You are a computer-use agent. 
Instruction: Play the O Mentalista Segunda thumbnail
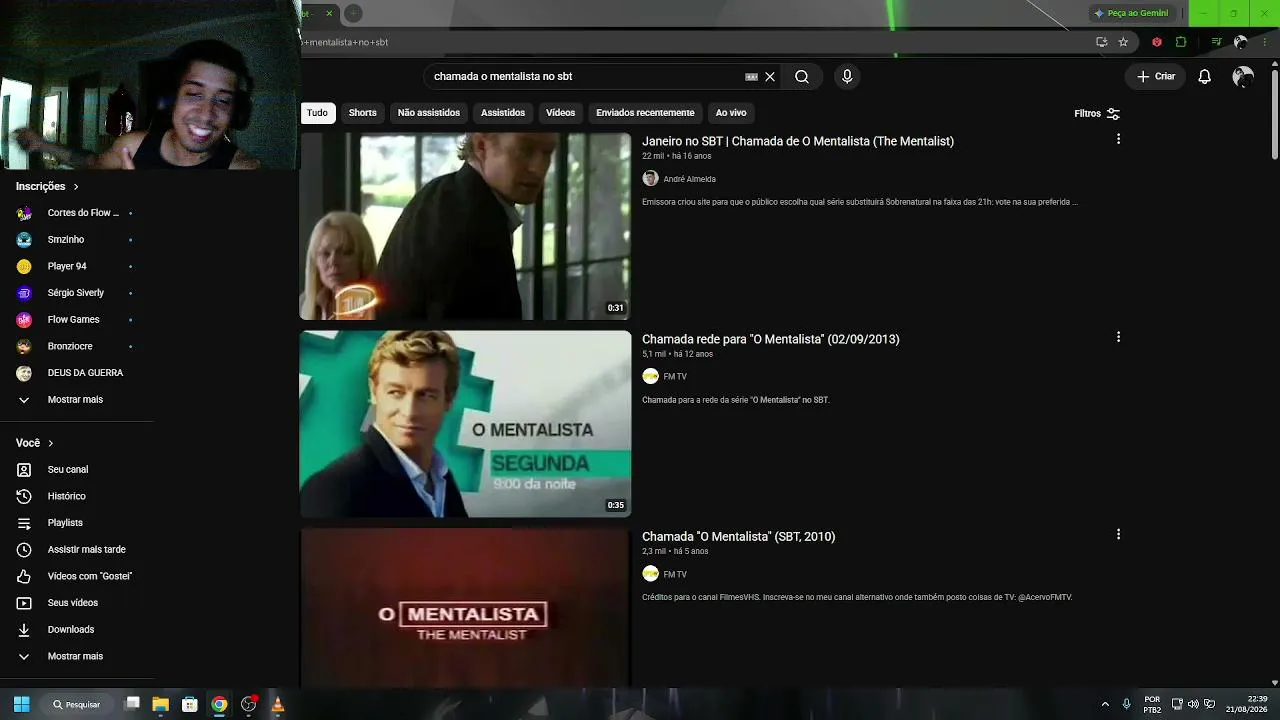click(466, 424)
